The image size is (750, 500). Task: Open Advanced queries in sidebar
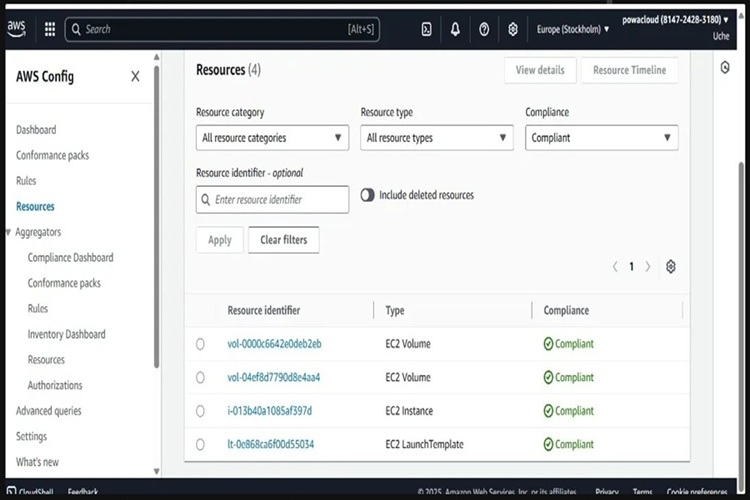(x=48, y=411)
